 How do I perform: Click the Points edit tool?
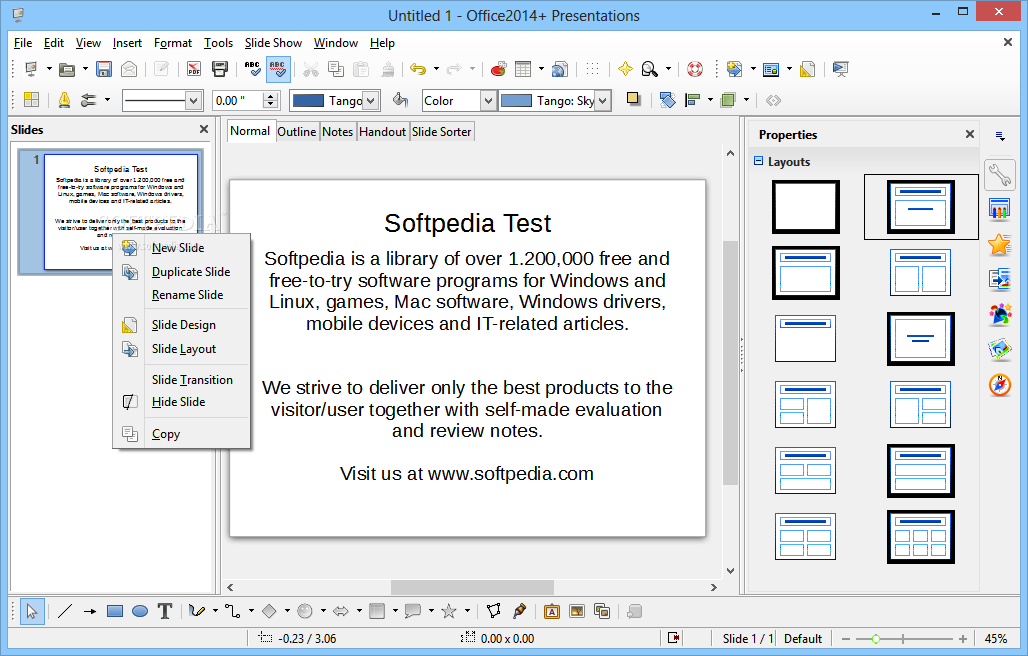(x=494, y=611)
